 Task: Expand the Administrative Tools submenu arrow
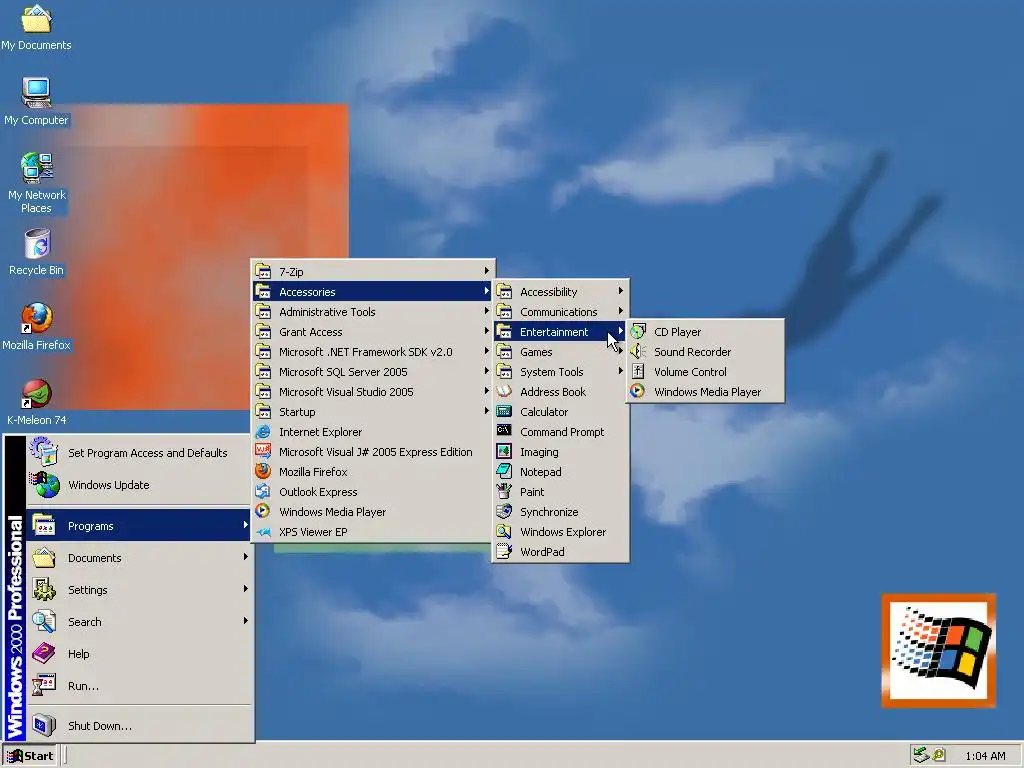click(487, 312)
